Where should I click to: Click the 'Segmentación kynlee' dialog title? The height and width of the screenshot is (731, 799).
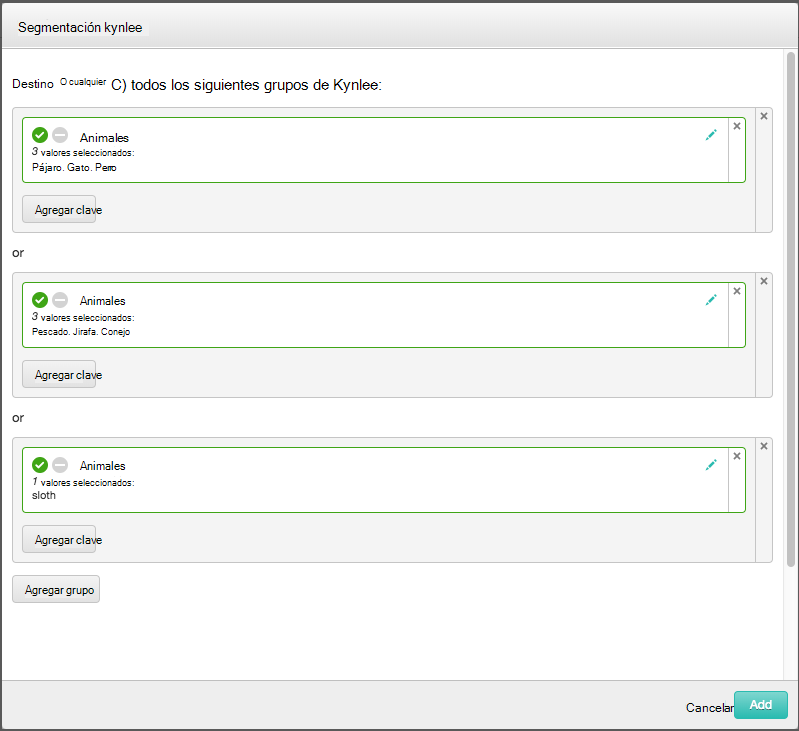(80, 28)
